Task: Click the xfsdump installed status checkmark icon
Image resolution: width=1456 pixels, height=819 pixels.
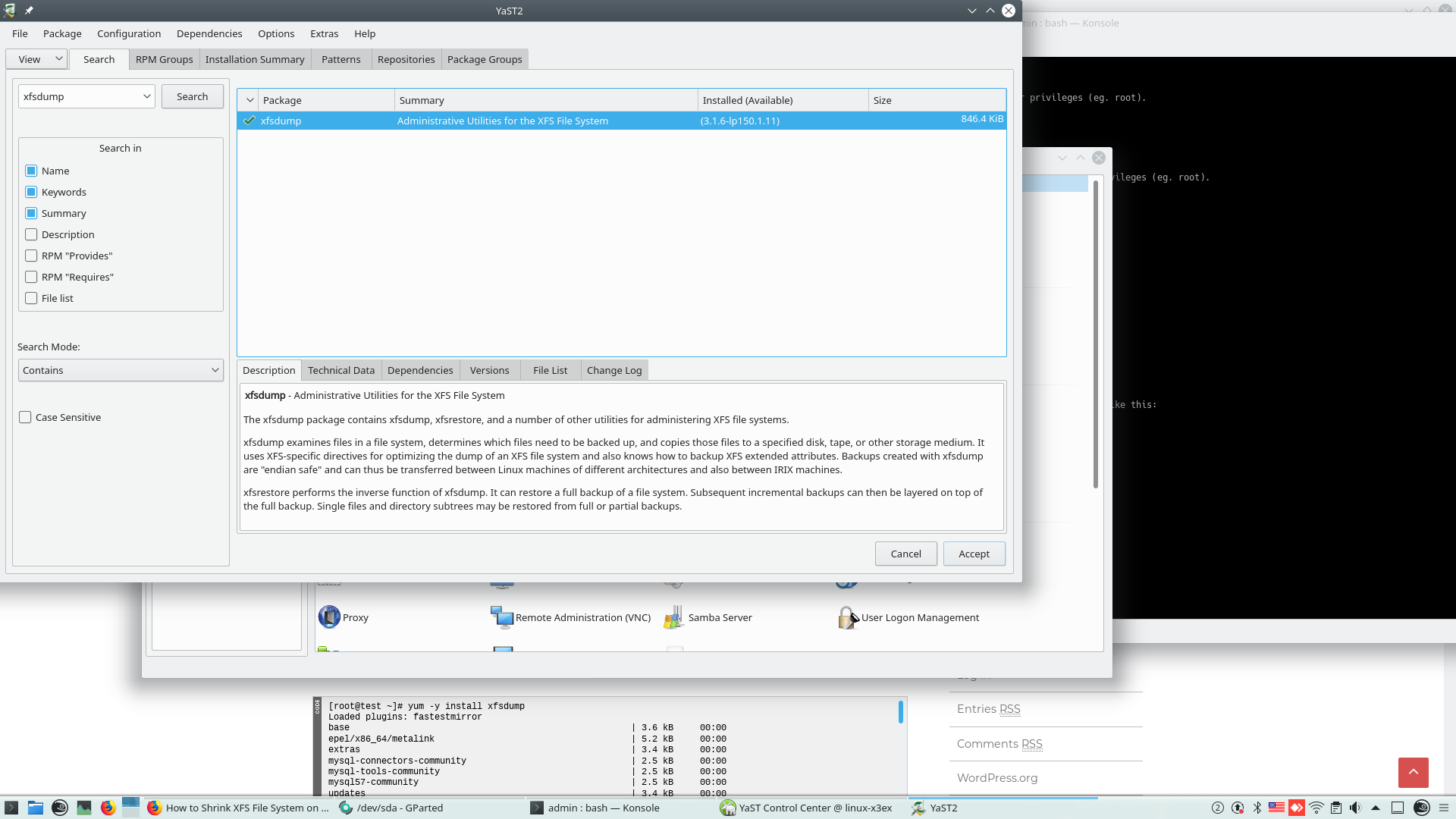Action: [249, 121]
